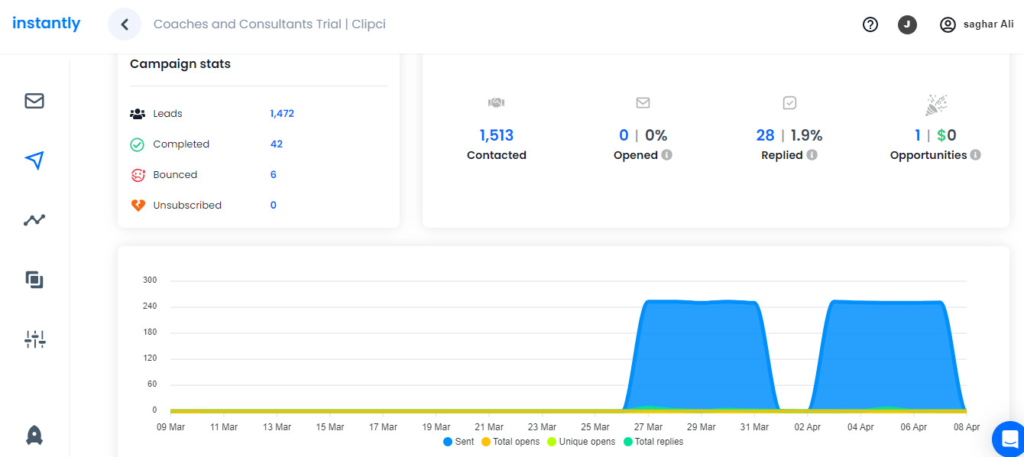Click the 300 y-axis label
The image size is (1024, 457).
tap(150, 281)
